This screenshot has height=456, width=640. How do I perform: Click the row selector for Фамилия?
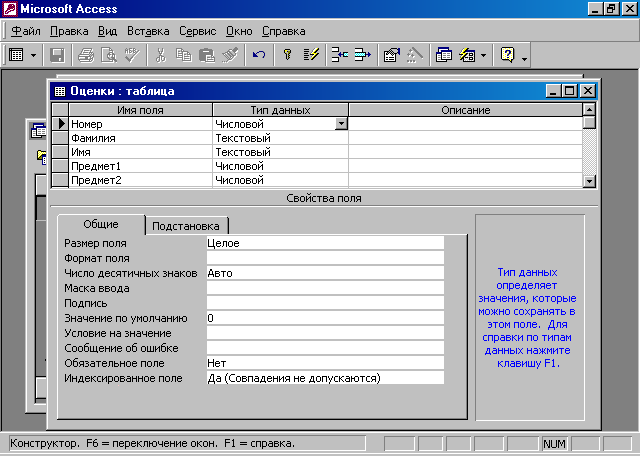pyautogui.click(x=60, y=138)
